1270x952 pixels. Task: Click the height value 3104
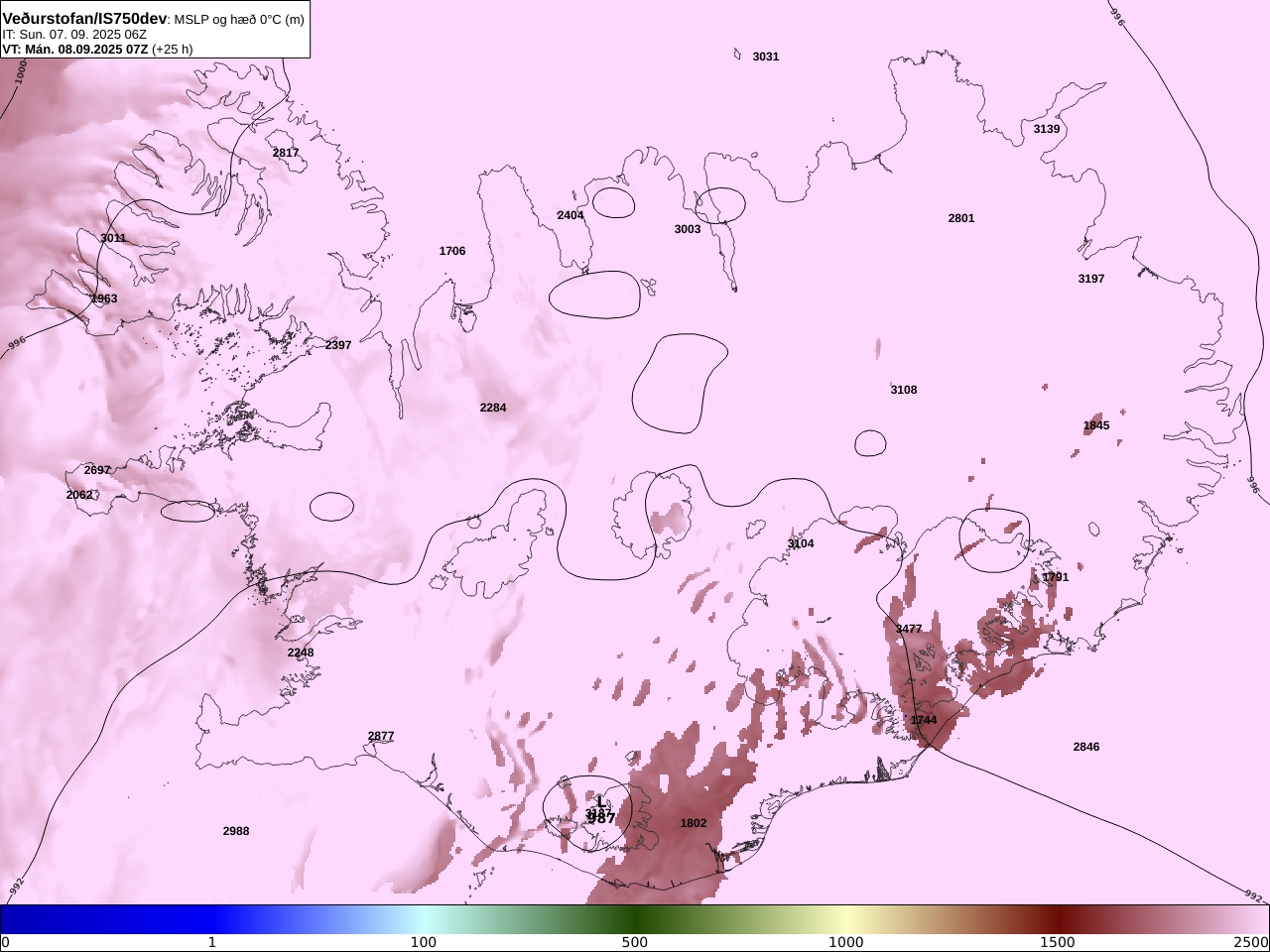point(801,544)
